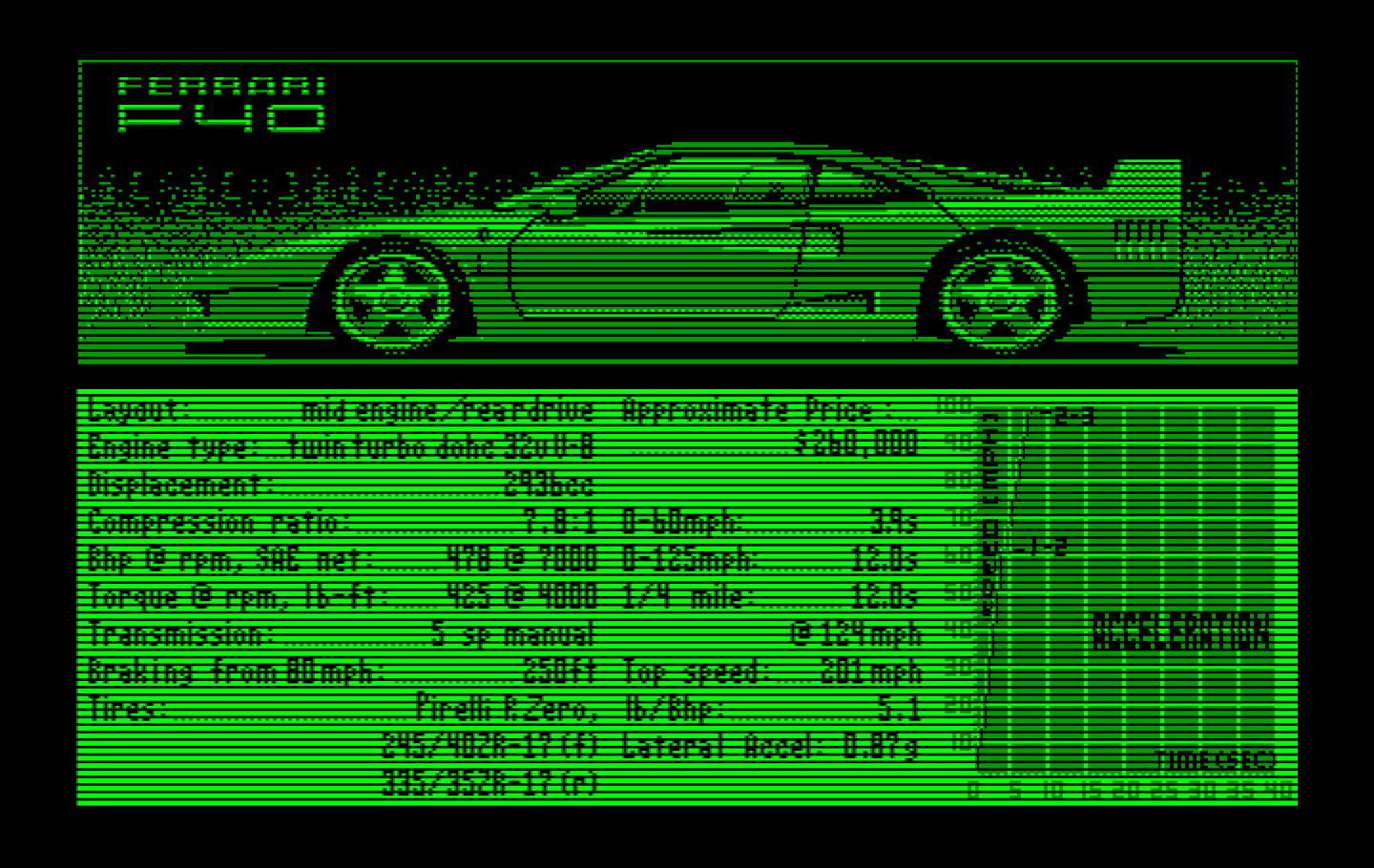Click the '0-125mph:' label
This screenshot has width=1374, height=868.
(688, 560)
